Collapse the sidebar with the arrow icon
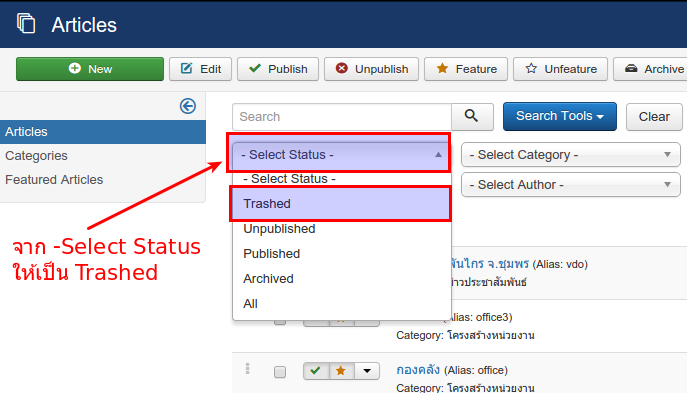Viewport: 687px width, 393px height. (x=188, y=106)
